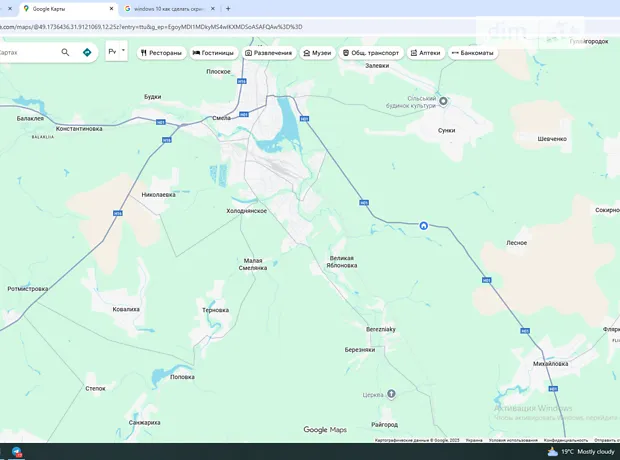Open the Рестораны category chip

(161, 52)
